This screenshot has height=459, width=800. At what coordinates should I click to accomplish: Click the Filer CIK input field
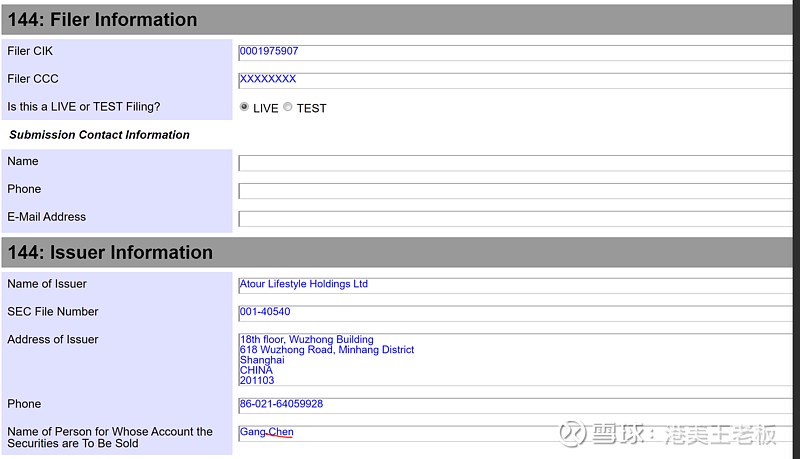(515, 53)
